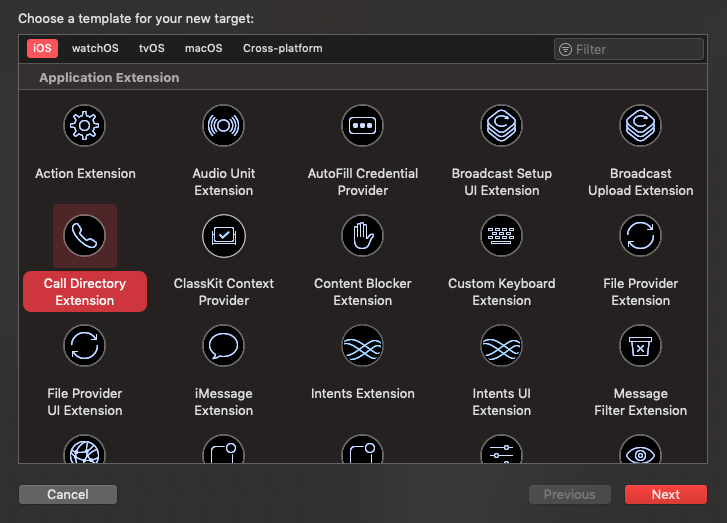Image resolution: width=727 pixels, height=523 pixels.
Task: Click into the Filter search field
Action: click(636, 49)
